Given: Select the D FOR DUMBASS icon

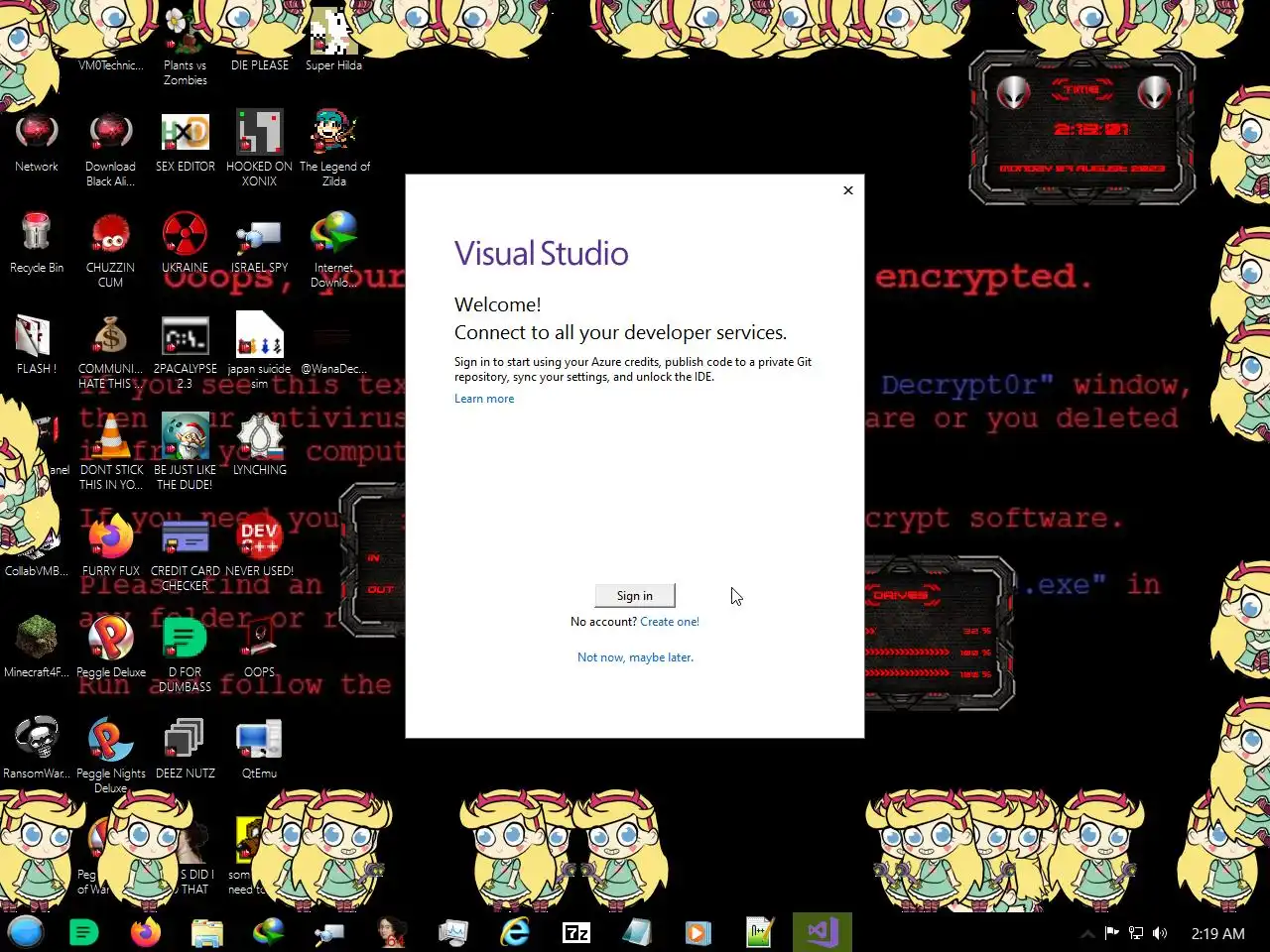Looking at the screenshot, I should coord(186,654).
